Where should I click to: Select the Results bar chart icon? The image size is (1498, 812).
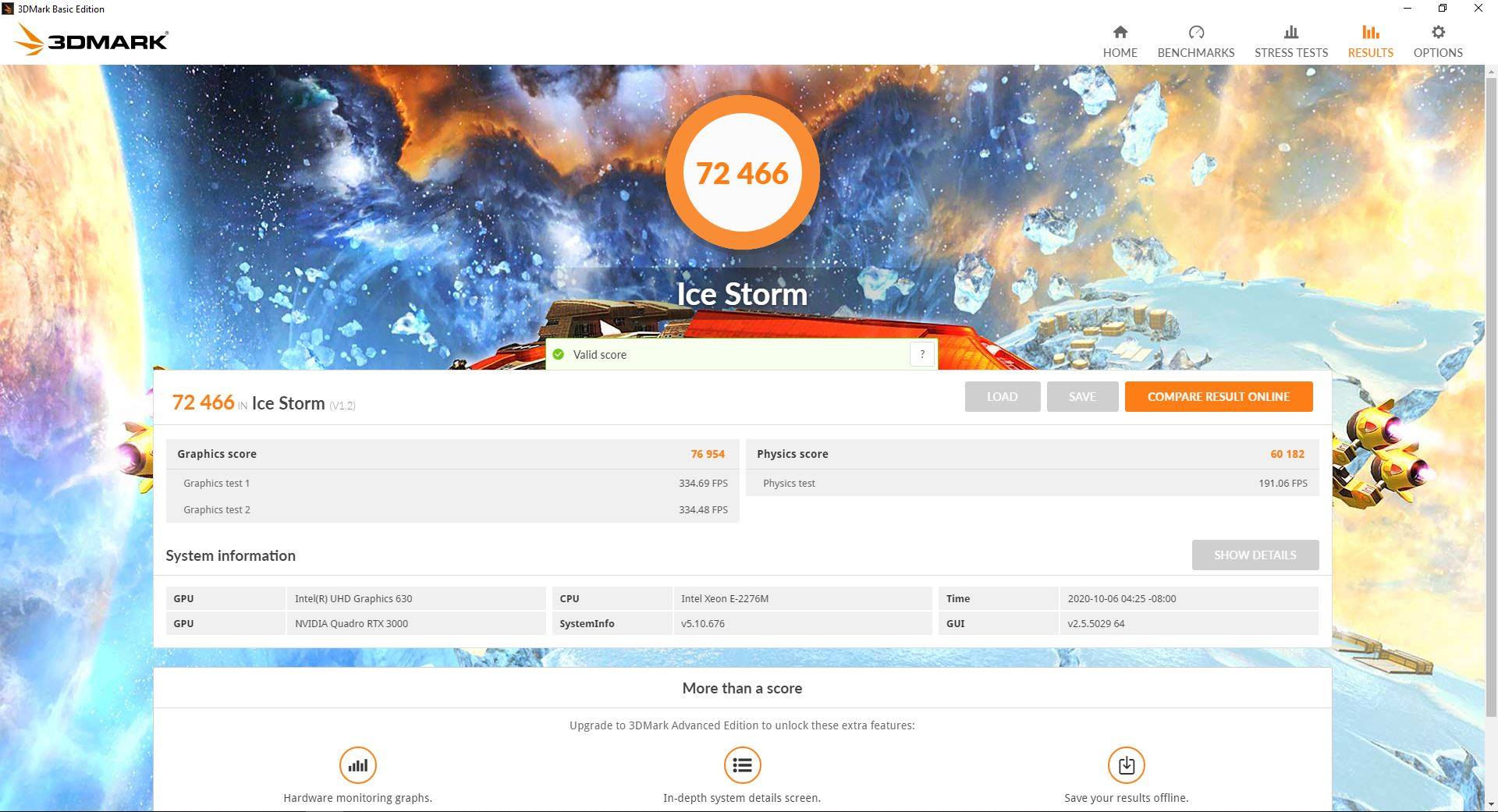(1370, 32)
